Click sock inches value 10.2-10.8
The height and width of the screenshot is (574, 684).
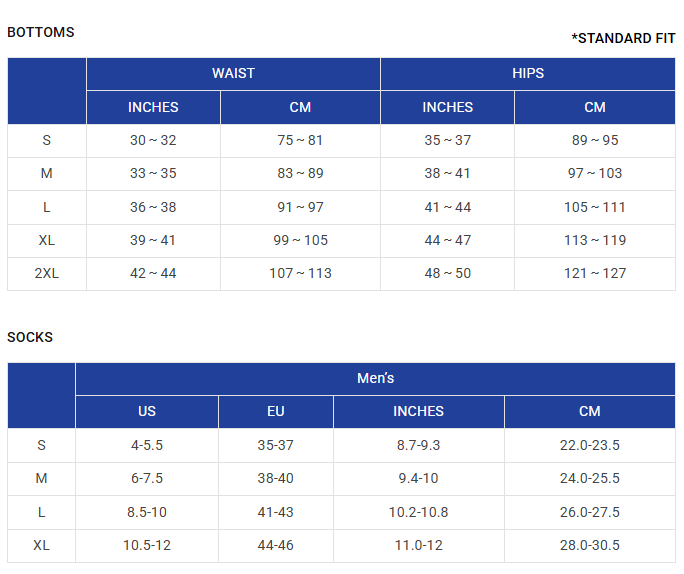click(x=418, y=512)
